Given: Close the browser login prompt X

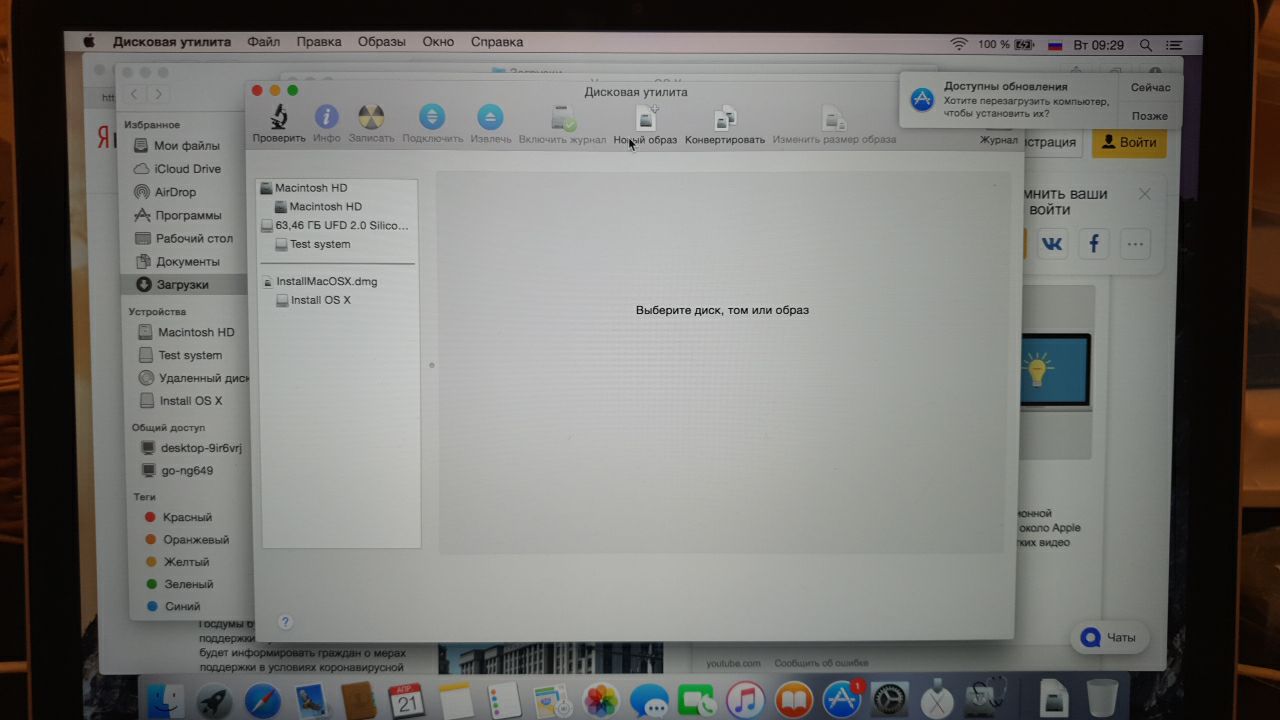Looking at the screenshot, I should click(1145, 194).
